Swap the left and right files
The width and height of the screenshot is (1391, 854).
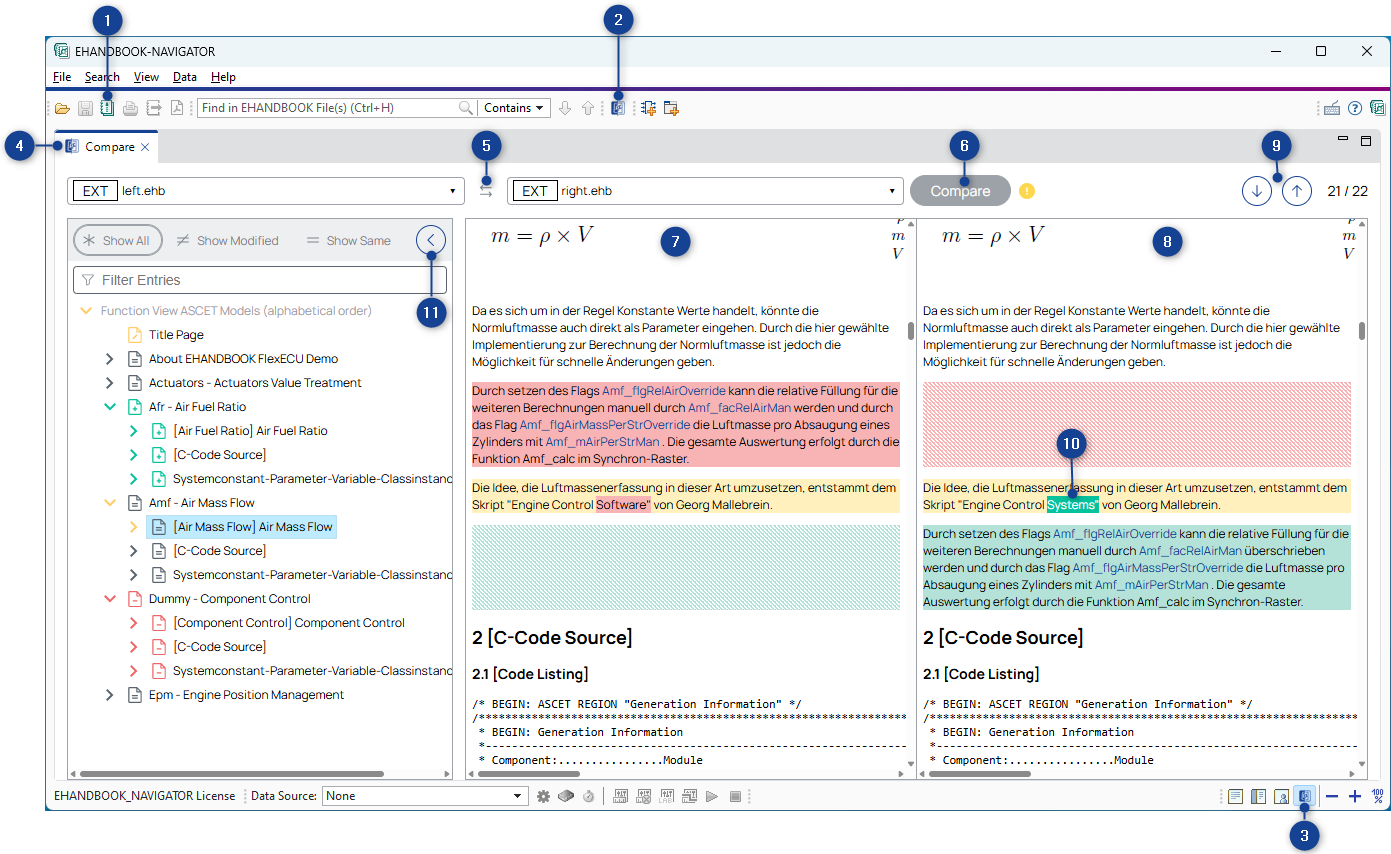coord(486,190)
